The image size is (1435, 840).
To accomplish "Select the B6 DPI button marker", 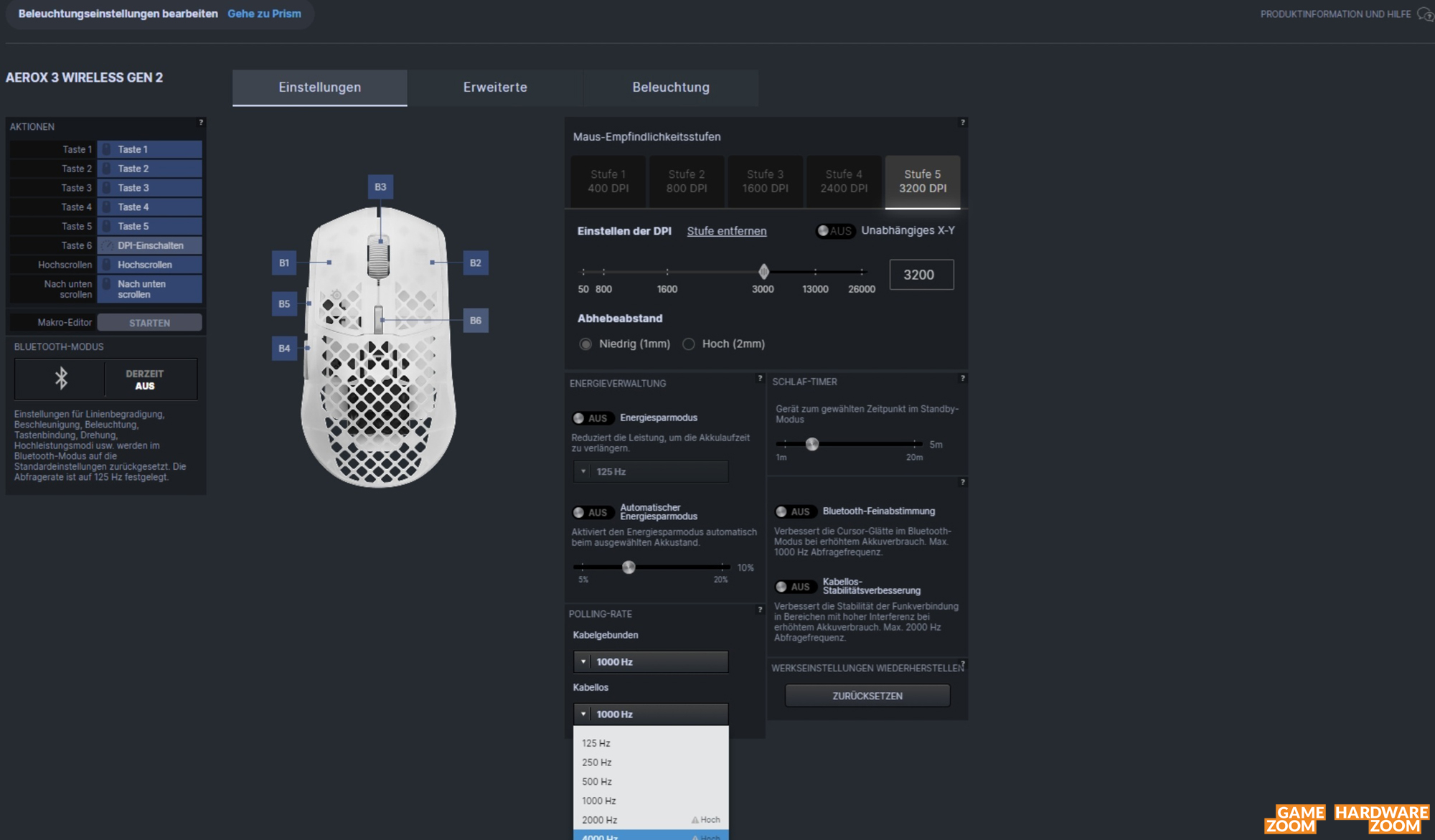I will [476, 321].
